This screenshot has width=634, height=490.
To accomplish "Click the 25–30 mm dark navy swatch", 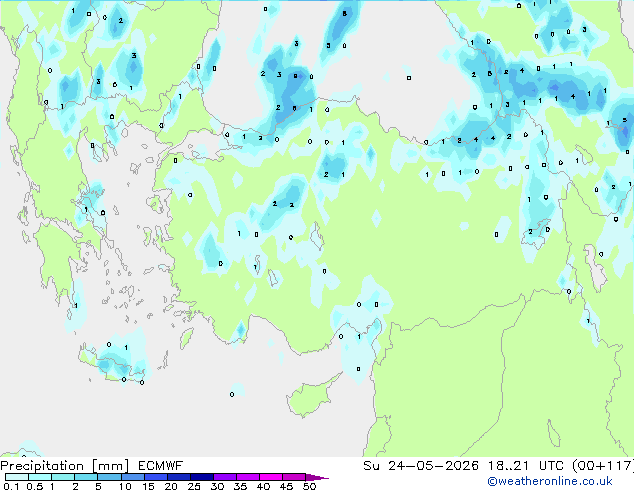I will pyautogui.click(x=202, y=477).
